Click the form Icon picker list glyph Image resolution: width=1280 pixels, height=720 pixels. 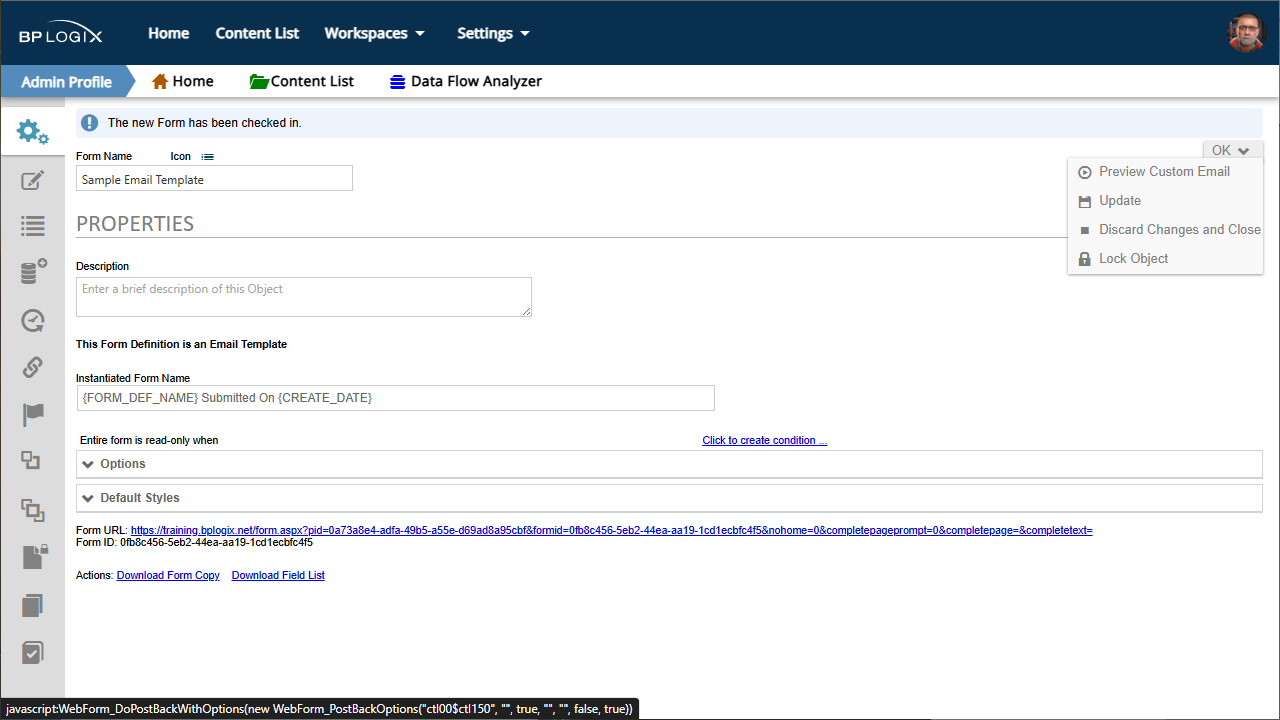tap(207, 157)
